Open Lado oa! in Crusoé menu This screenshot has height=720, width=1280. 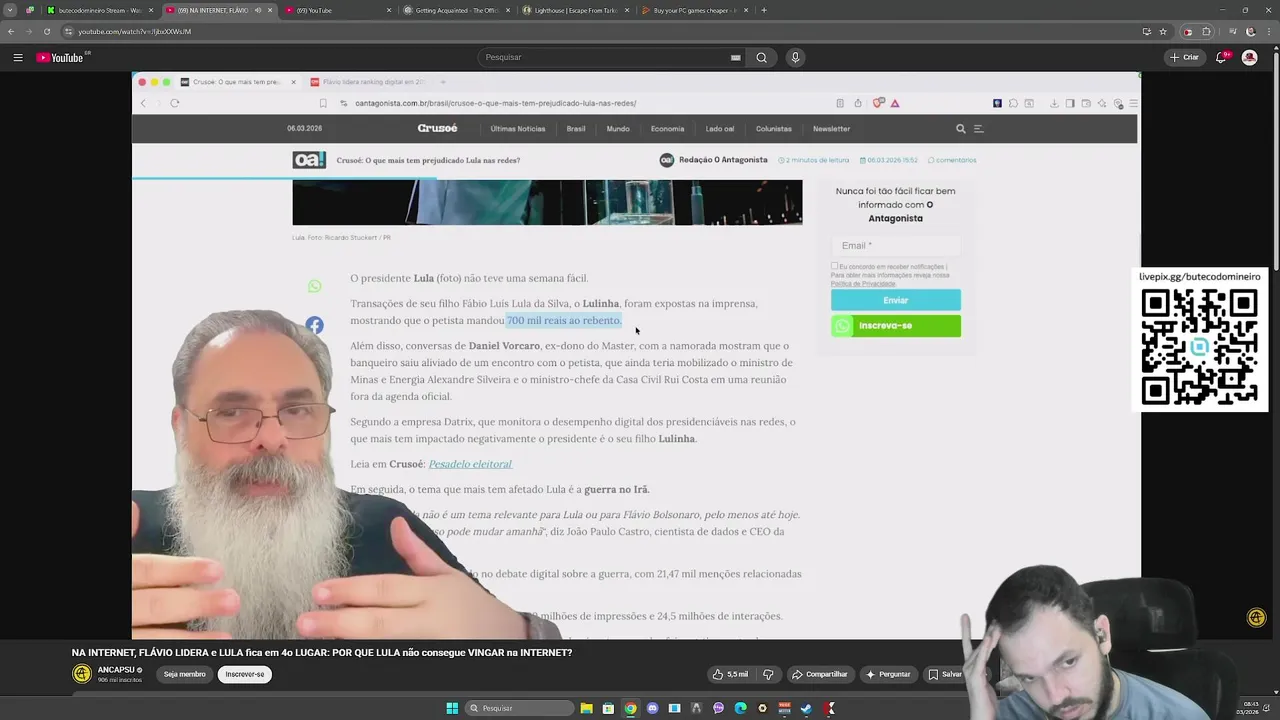pos(720,128)
